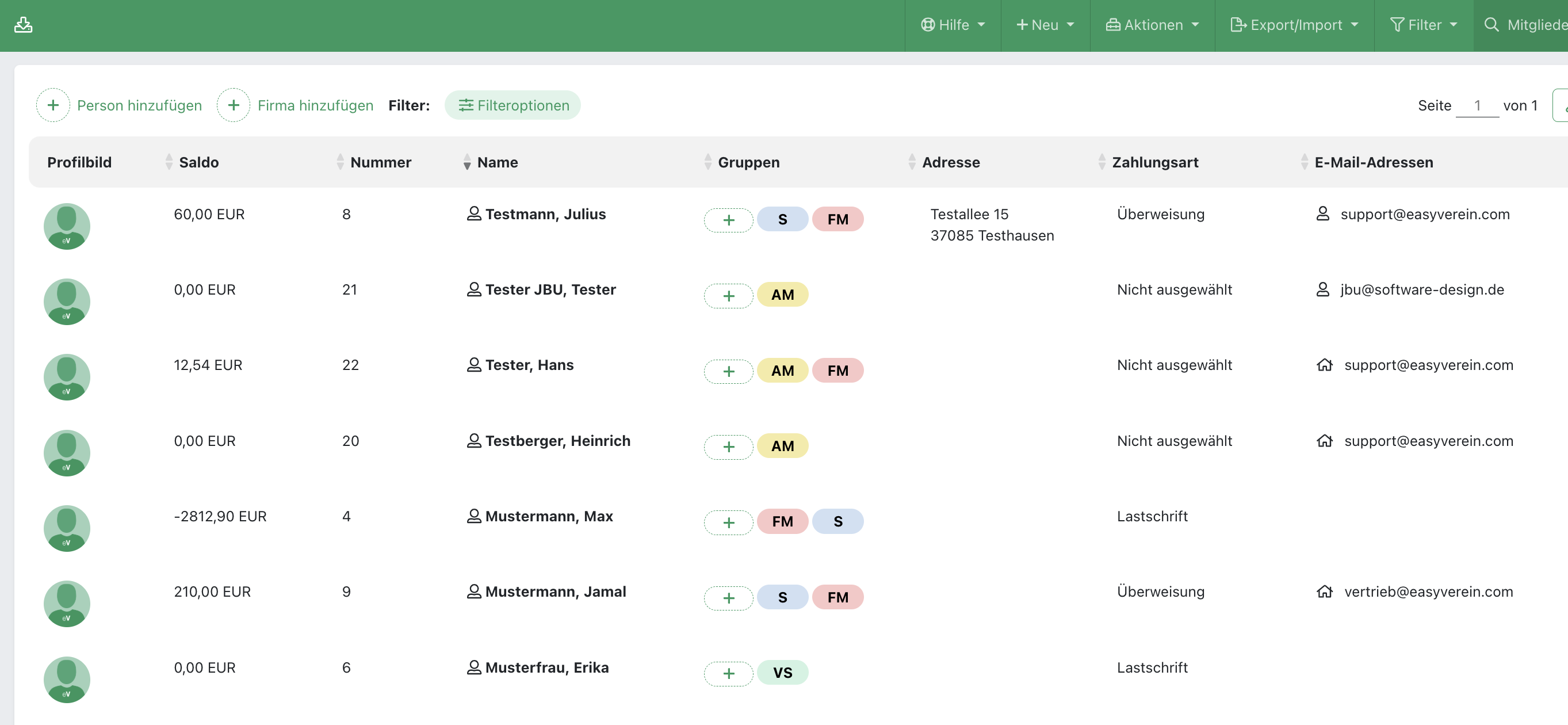
Task: Click VS badge of Musterfrau, Erika
Action: point(783,672)
